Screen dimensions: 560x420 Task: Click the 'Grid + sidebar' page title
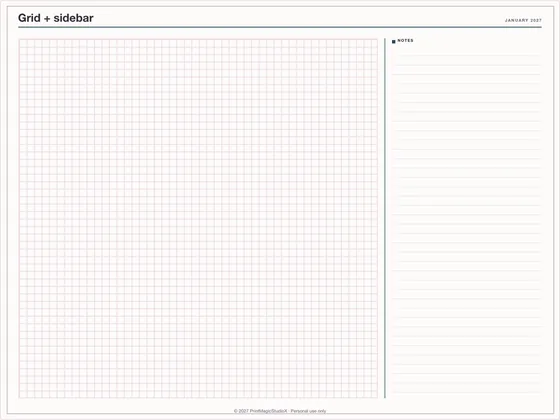pos(56,18)
